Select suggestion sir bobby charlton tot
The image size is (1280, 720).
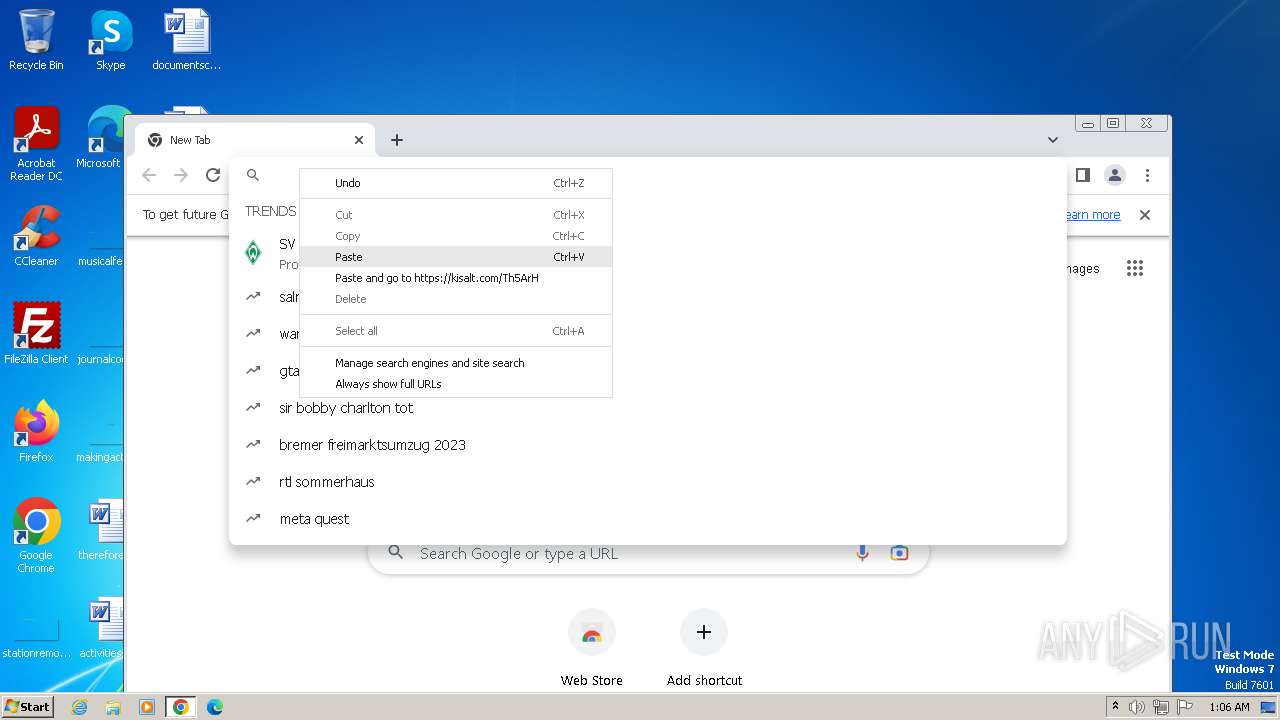click(648, 408)
